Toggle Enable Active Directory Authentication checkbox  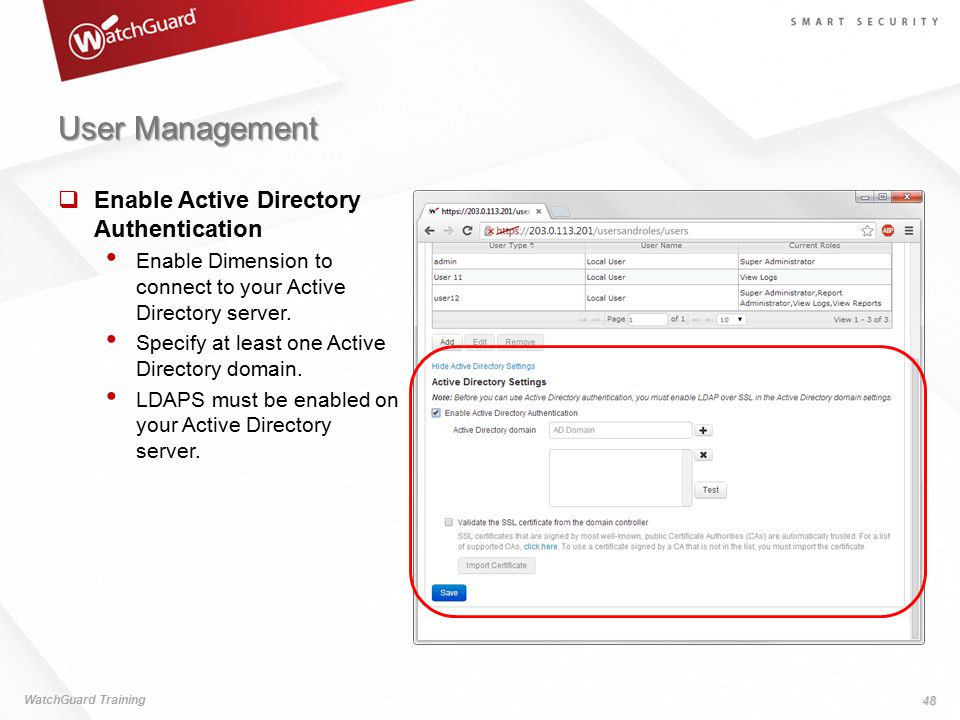pos(436,413)
